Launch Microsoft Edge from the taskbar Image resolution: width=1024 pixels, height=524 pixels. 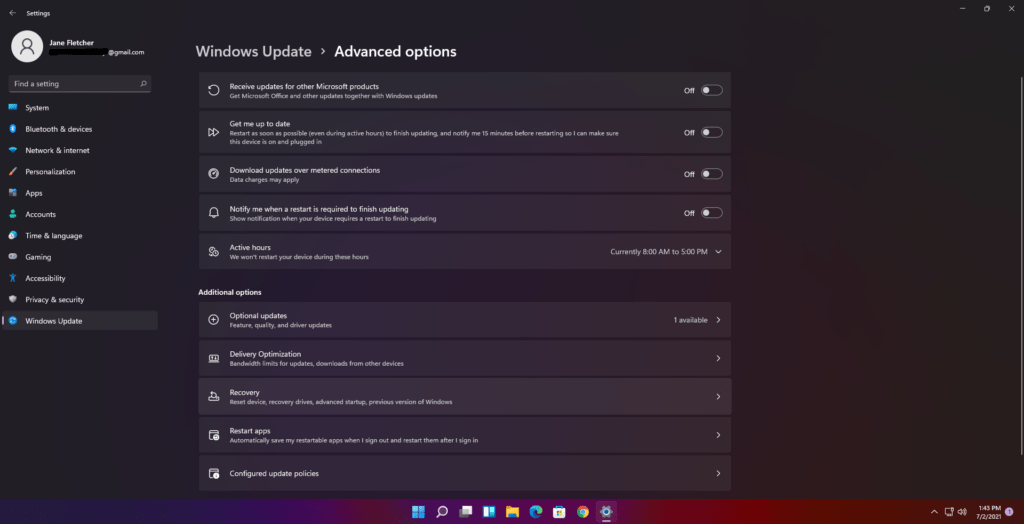pos(536,512)
